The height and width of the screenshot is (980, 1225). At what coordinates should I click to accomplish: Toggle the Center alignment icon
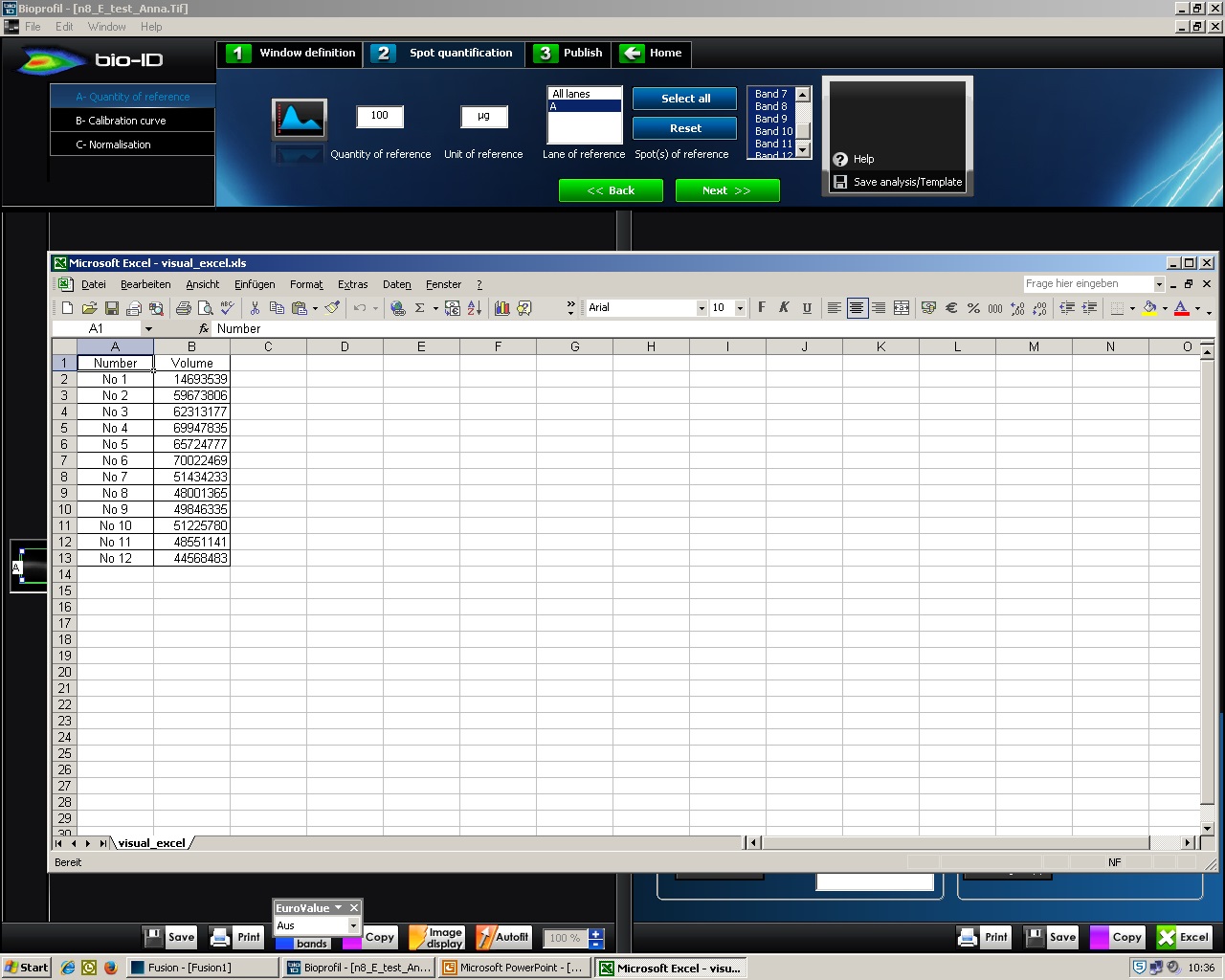point(857,308)
